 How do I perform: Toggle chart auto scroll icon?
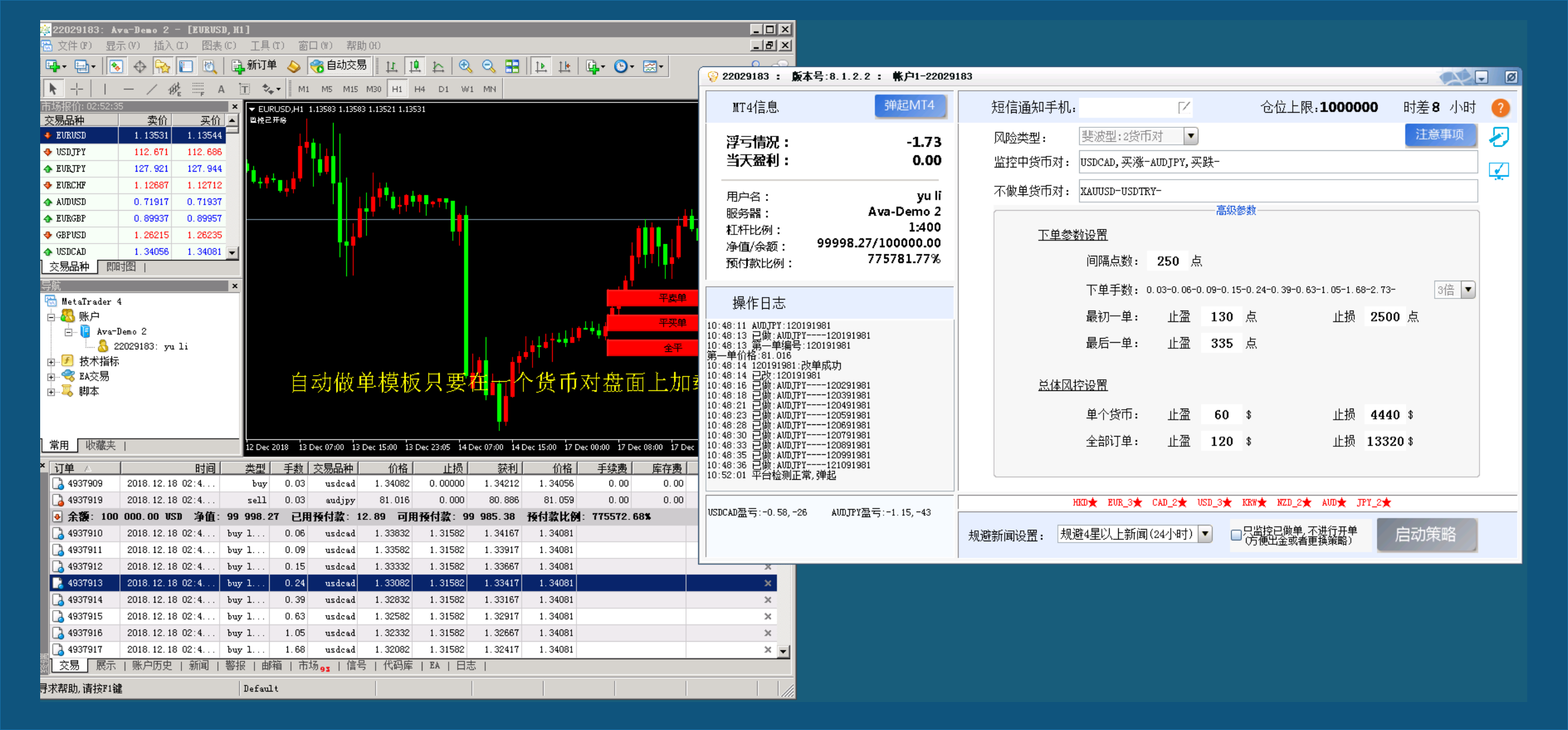[541, 66]
